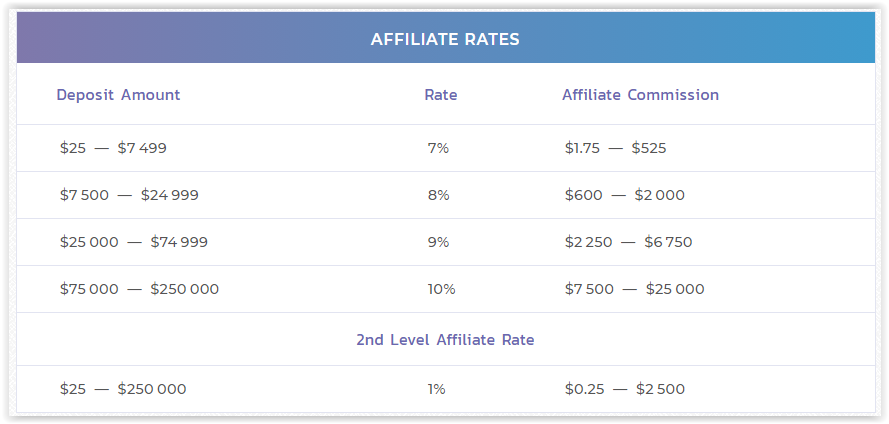The image size is (889, 424).
Task: Click the 7% rate cell
Action: coord(438,148)
